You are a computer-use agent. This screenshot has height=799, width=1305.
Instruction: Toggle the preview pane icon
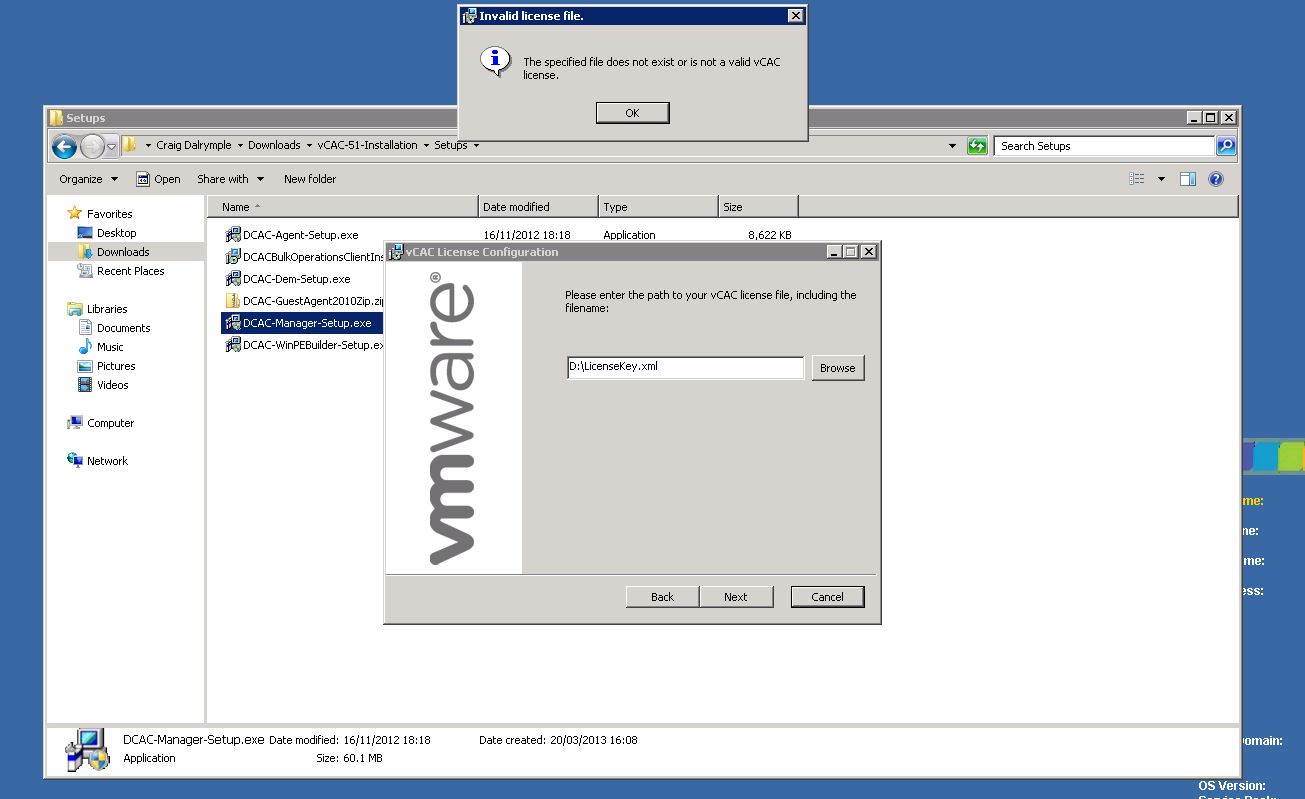(x=1188, y=179)
